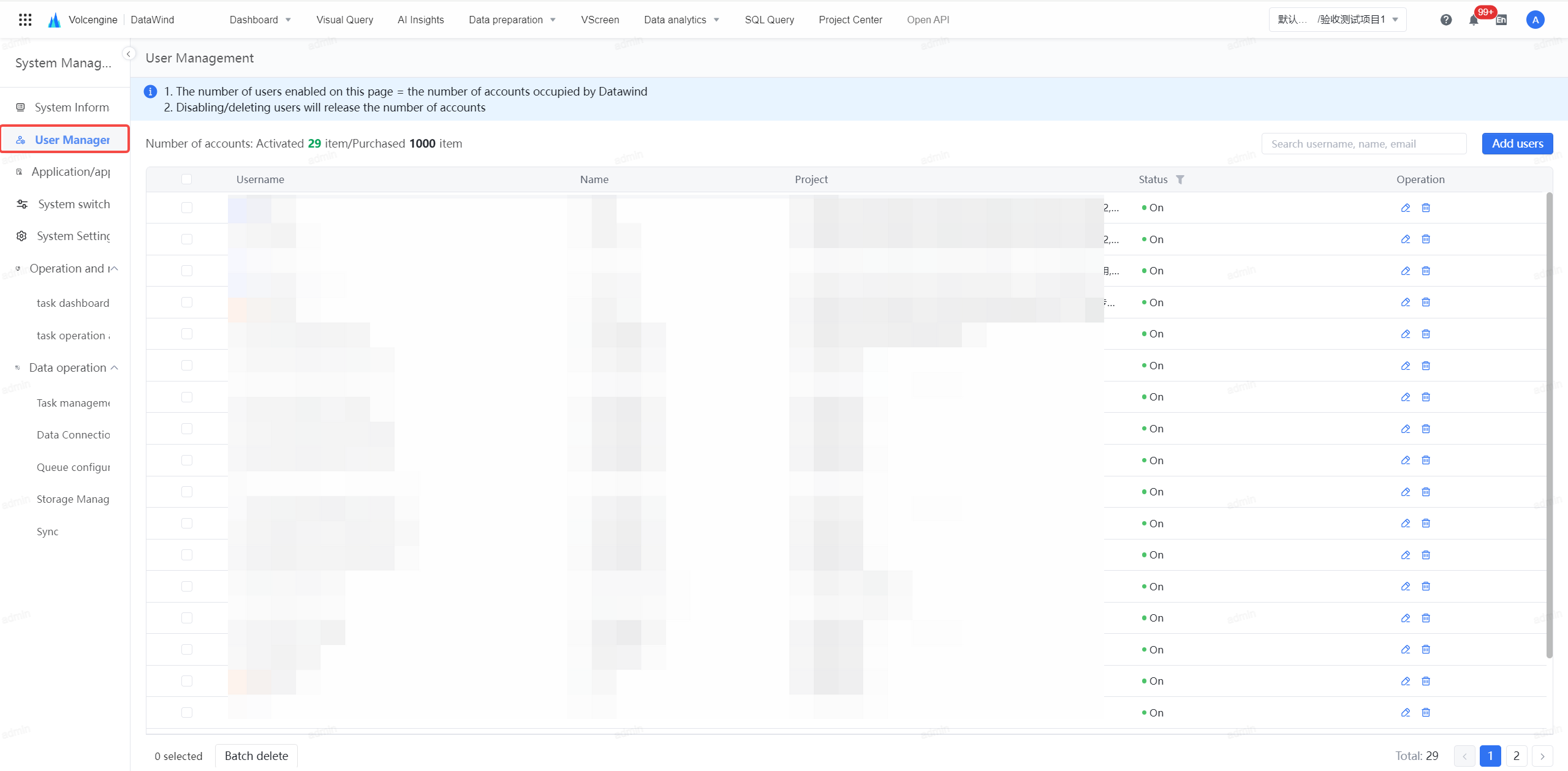Open task dashboard in sidebar
1568x771 pixels.
73,303
